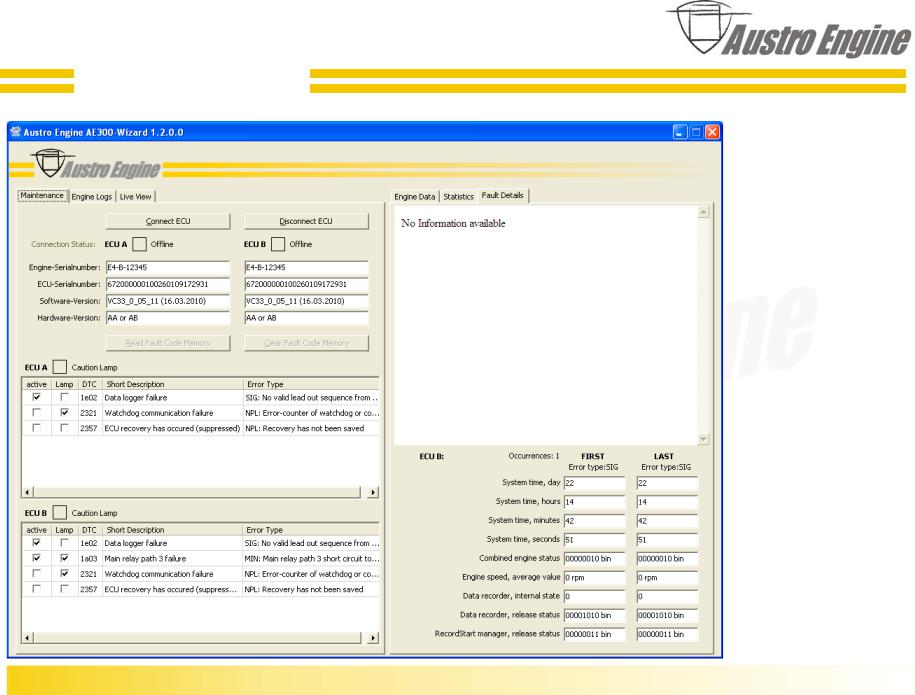Toggle active checkbox for ECU A 1e02
The height and width of the screenshot is (695, 915).
click(x=36, y=397)
